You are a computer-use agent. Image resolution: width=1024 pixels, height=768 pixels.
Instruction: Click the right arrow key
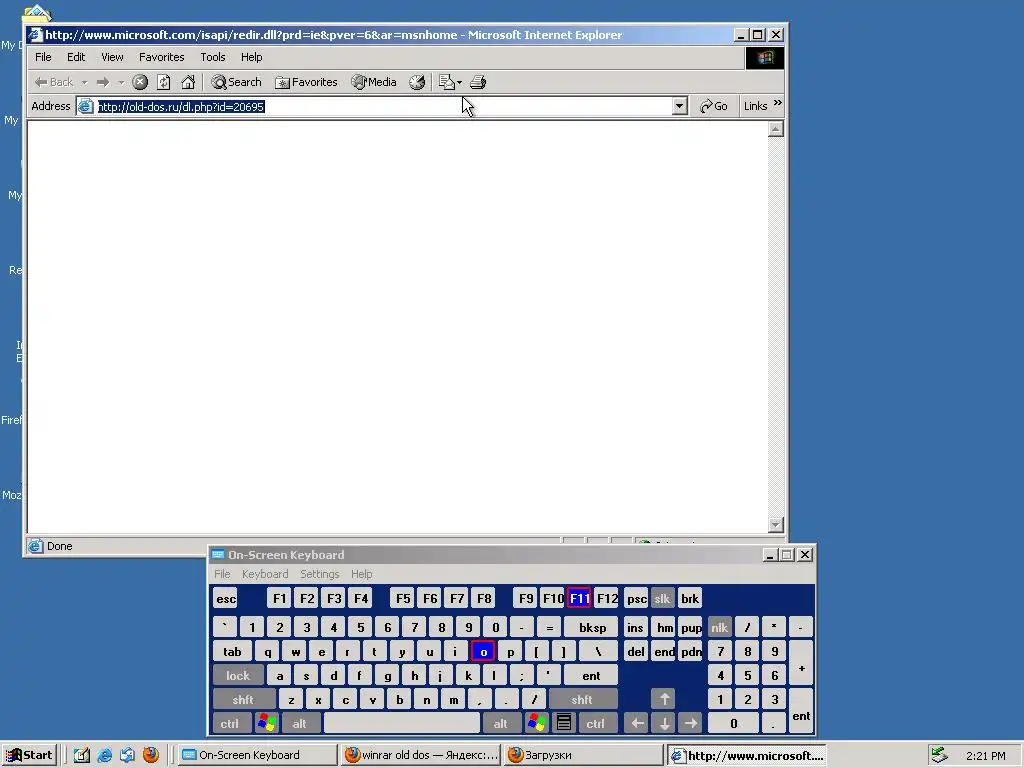coord(690,723)
